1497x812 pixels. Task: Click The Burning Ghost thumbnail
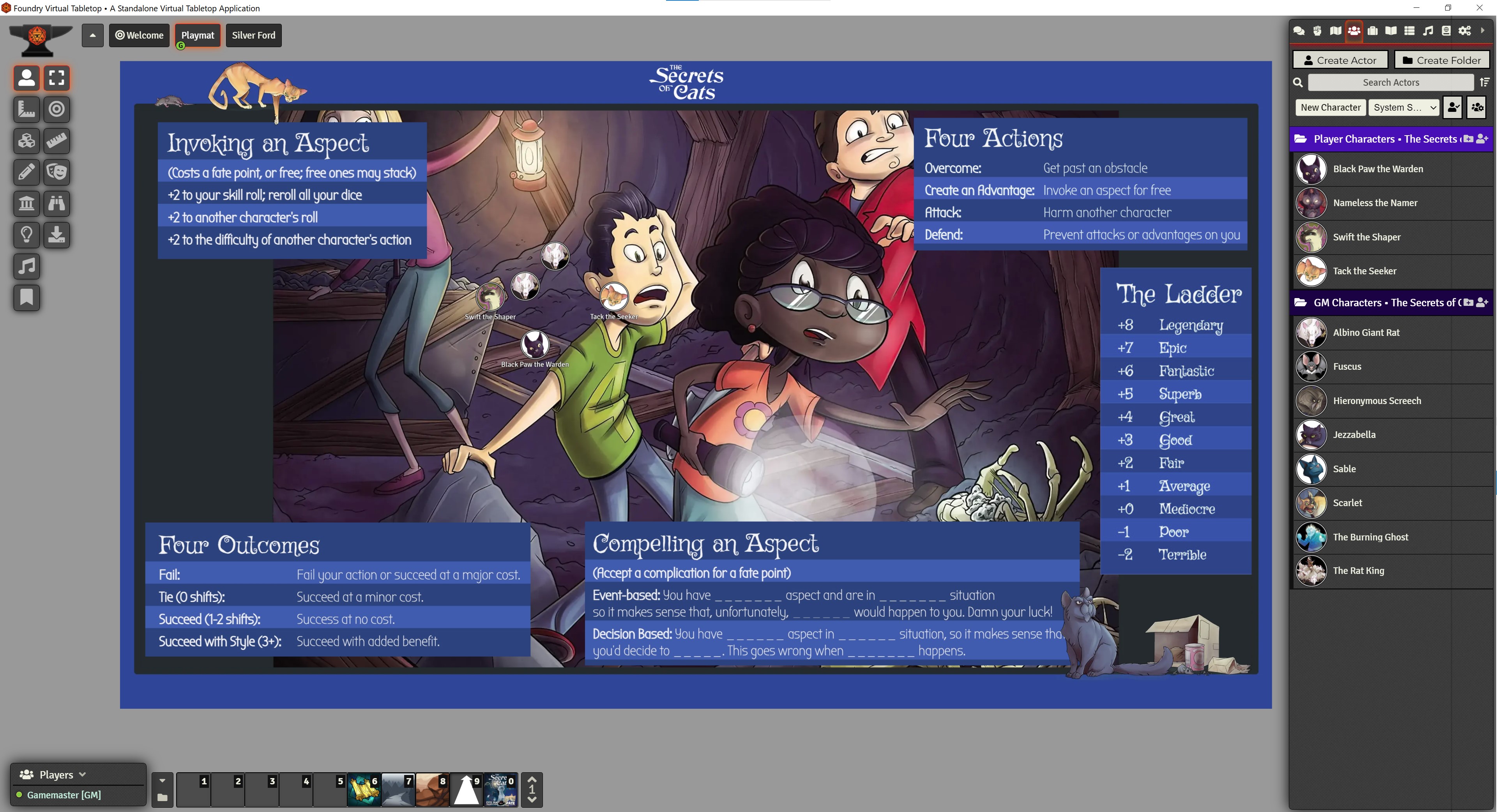coord(1311,537)
